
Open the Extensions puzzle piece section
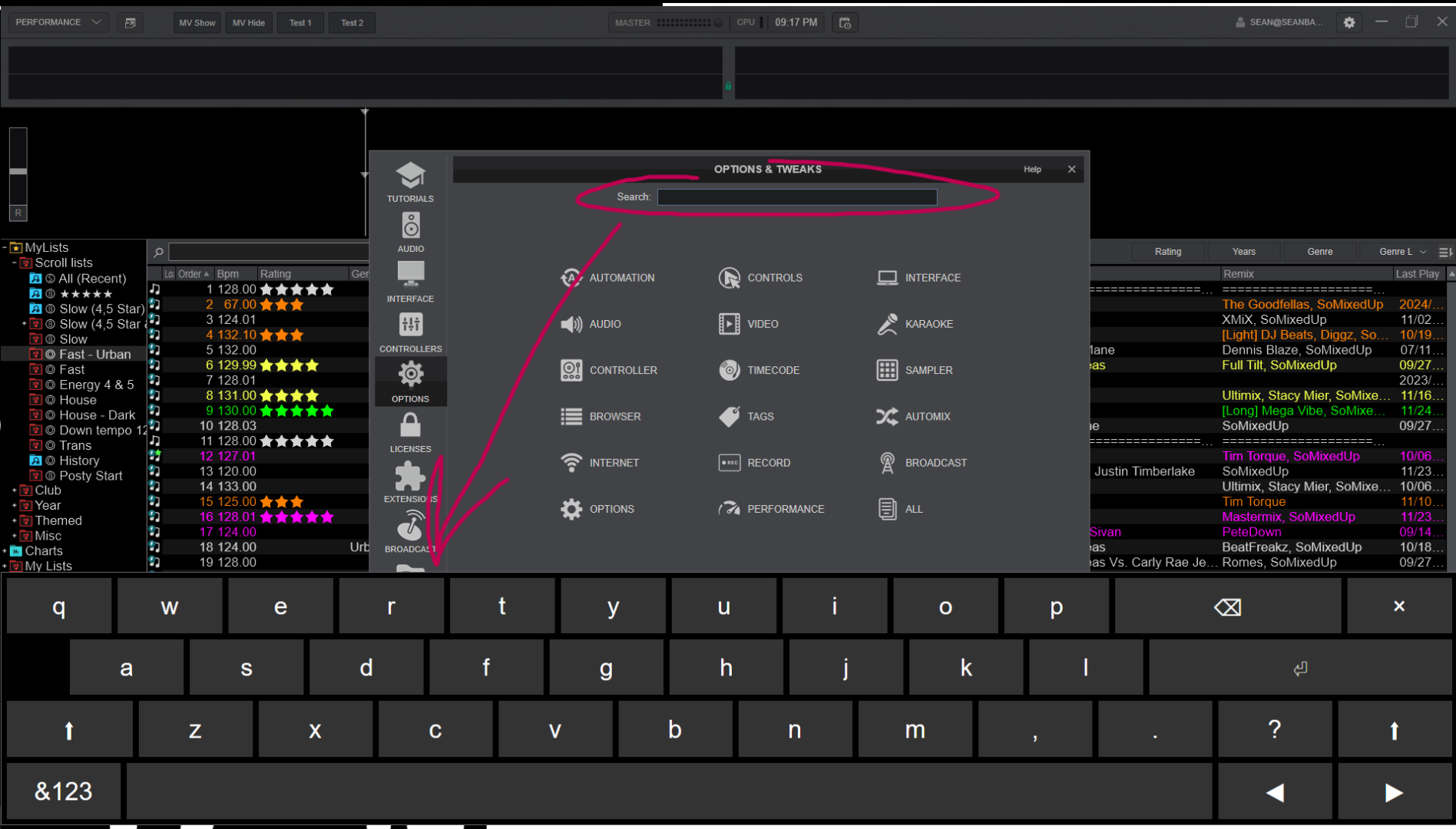pyautogui.click(x=410, y=482)
